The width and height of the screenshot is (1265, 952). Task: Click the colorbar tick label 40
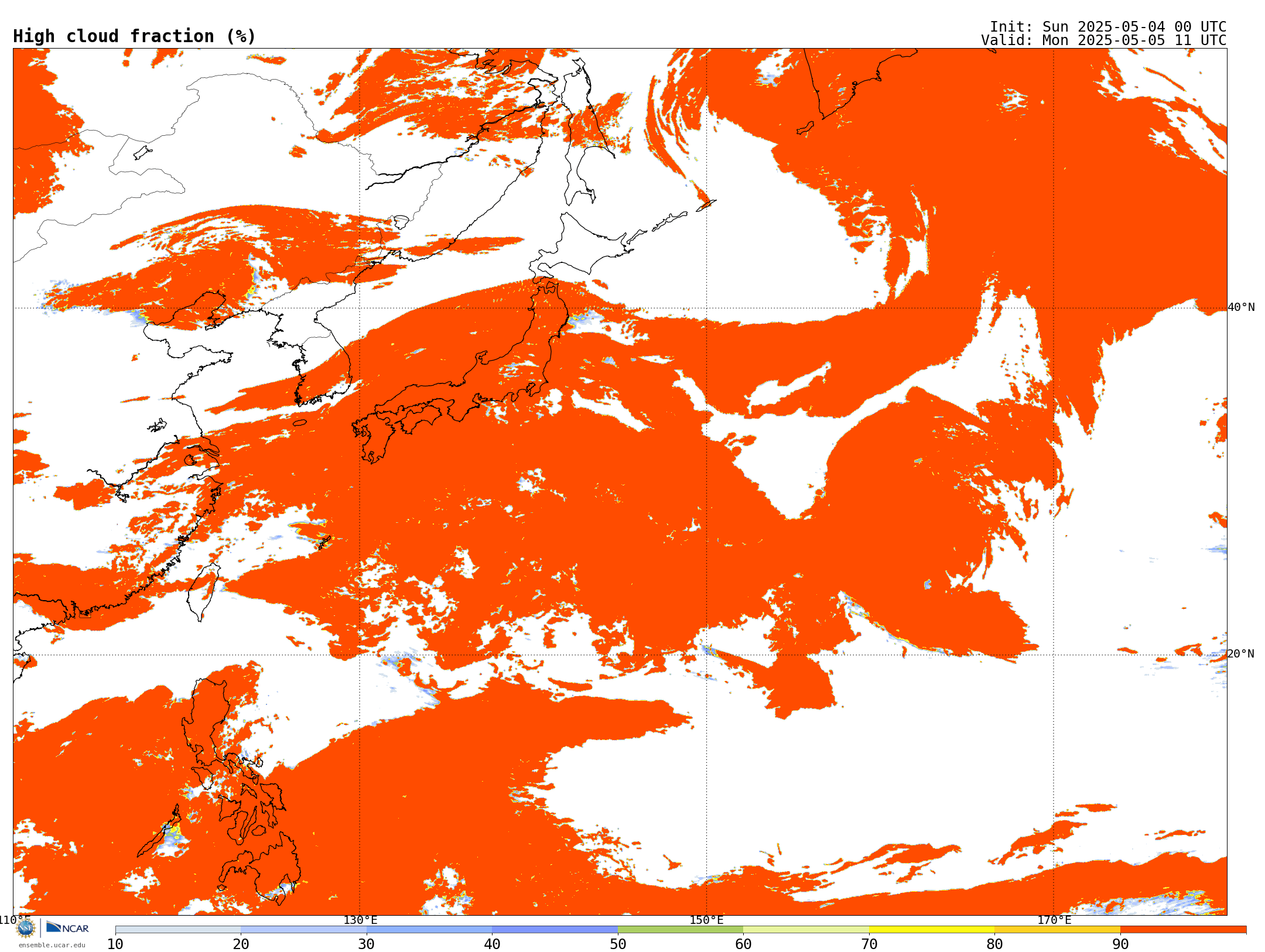coord(492,944)
